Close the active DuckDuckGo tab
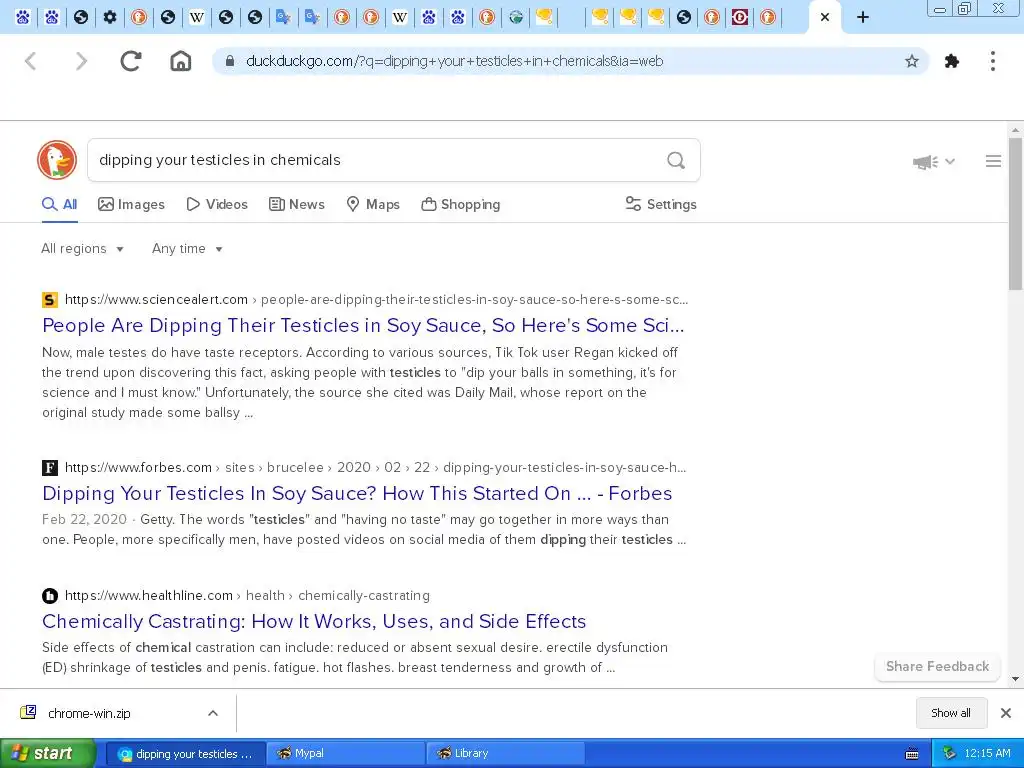This screenshot has width=1024, height=768. (x=825, y=17)
